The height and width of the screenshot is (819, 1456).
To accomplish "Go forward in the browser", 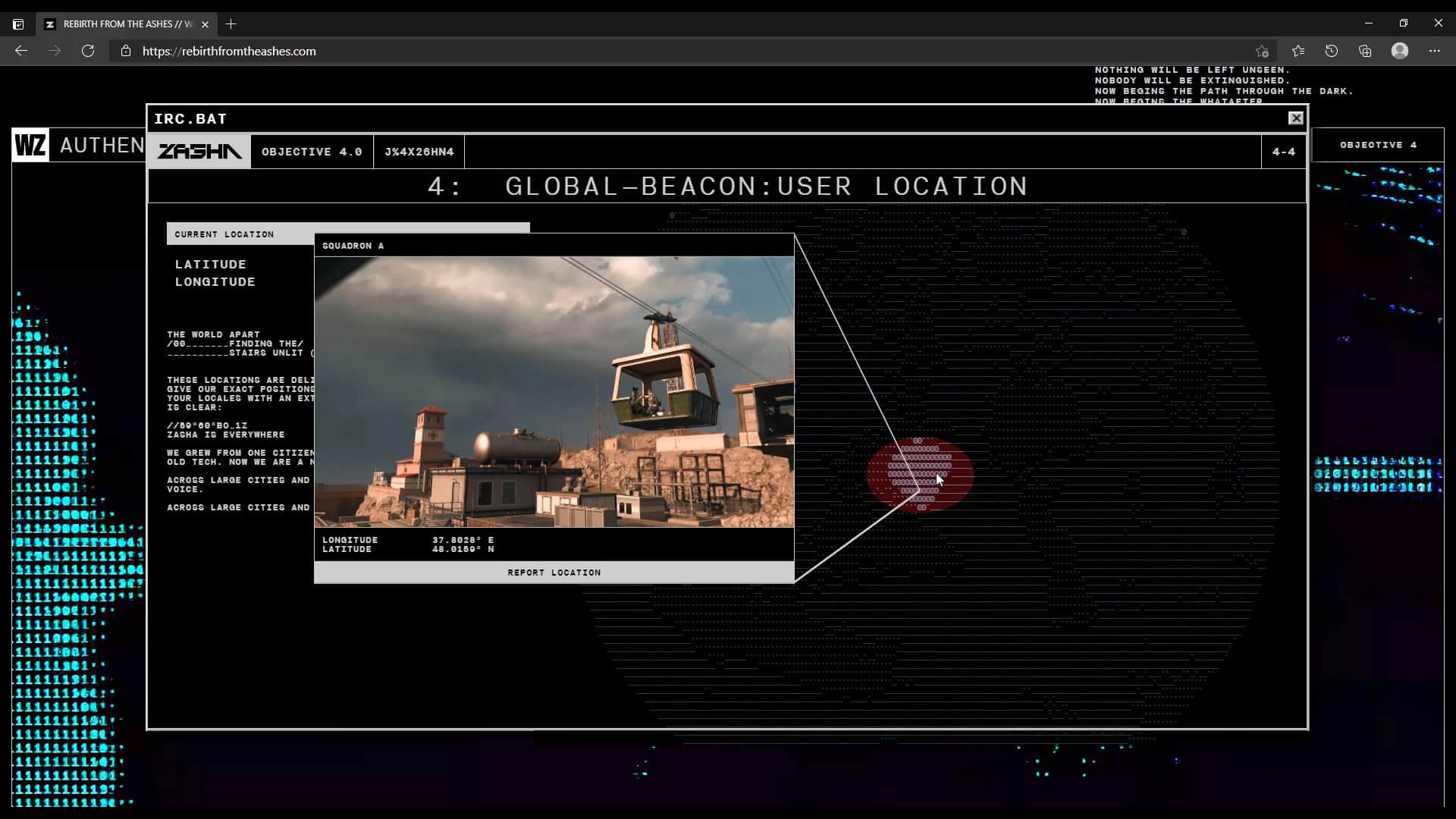I will tap(55, 51).
